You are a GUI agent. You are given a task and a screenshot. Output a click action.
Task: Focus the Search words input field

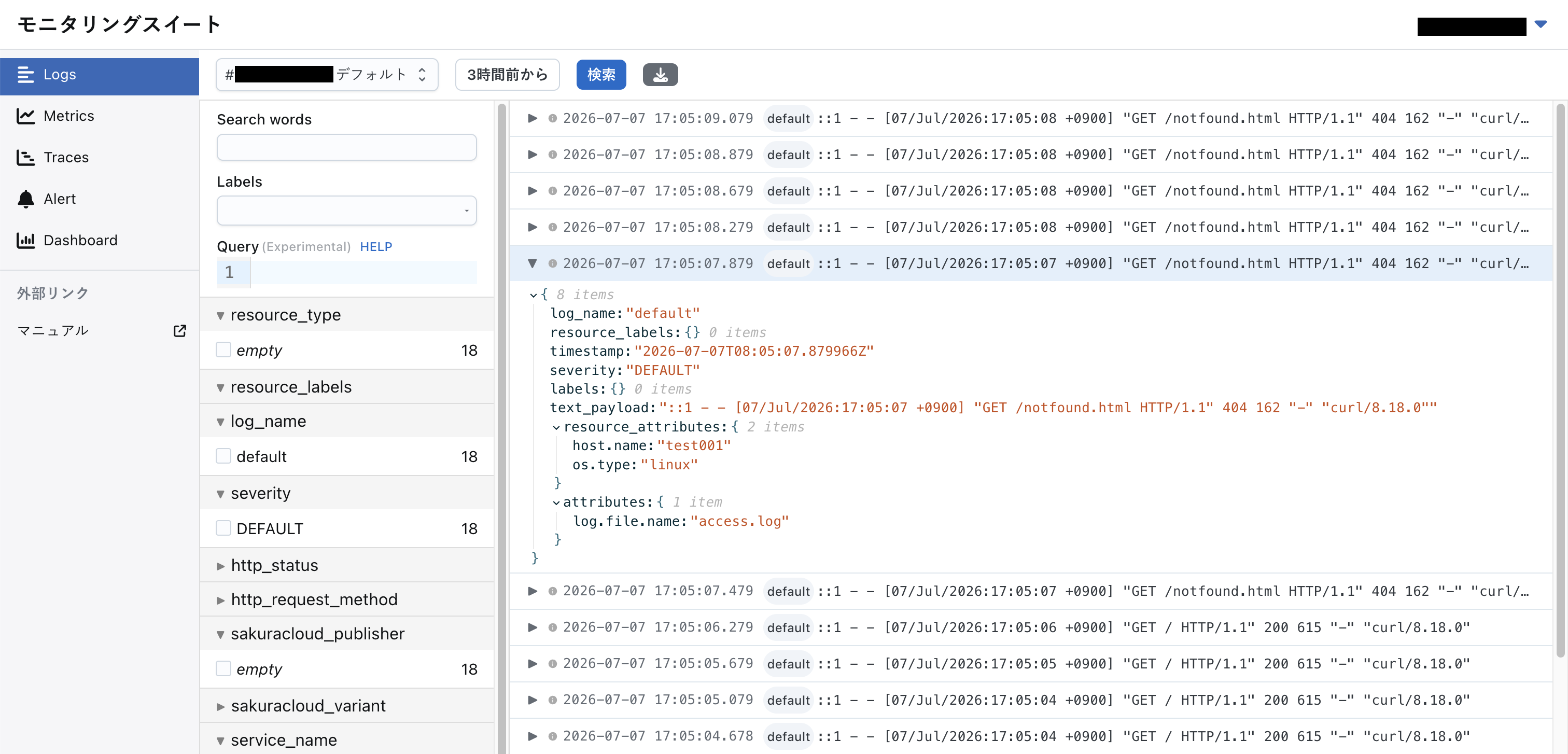pos(346,147)
